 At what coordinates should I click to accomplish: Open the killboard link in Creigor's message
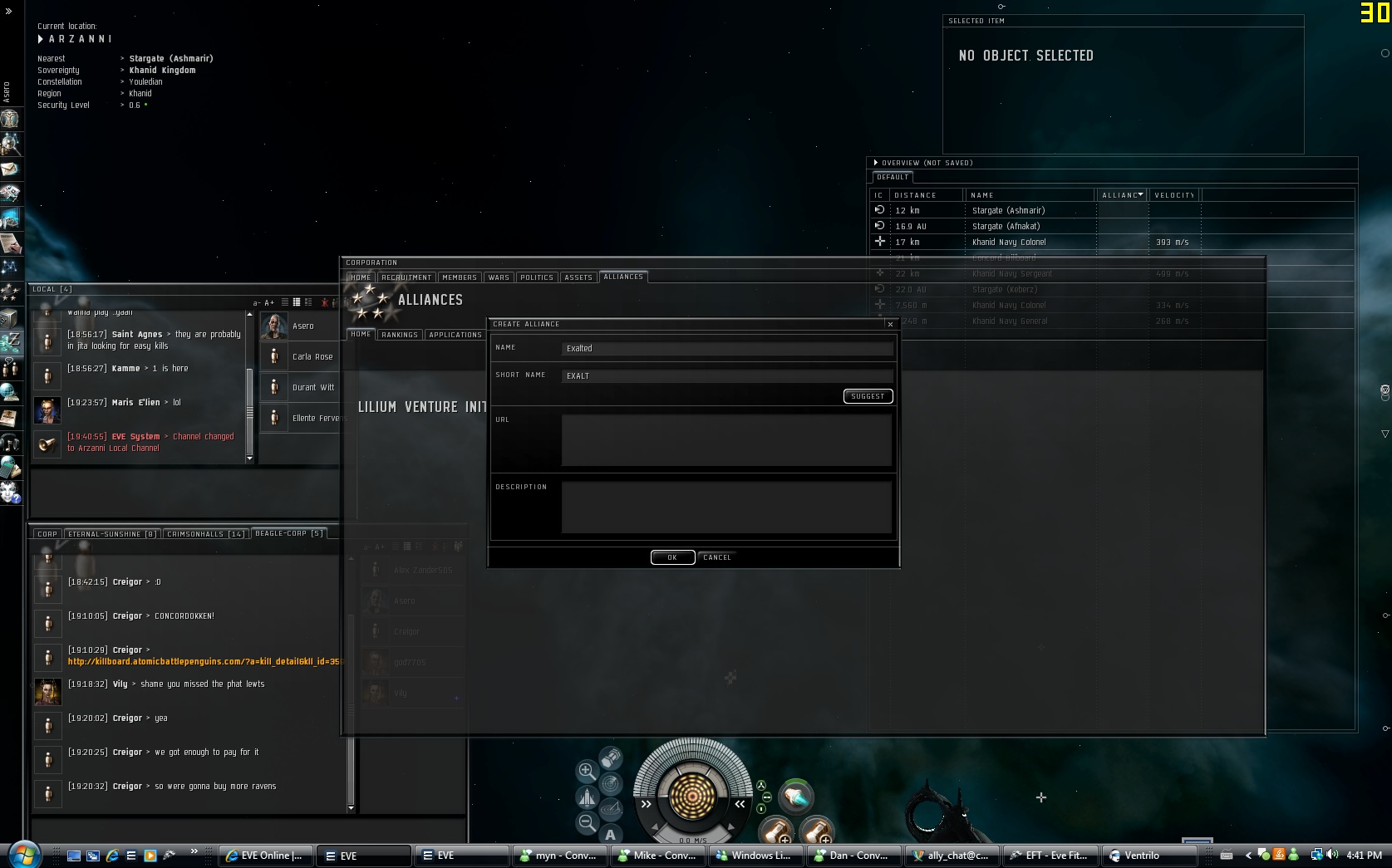[204, 661]
